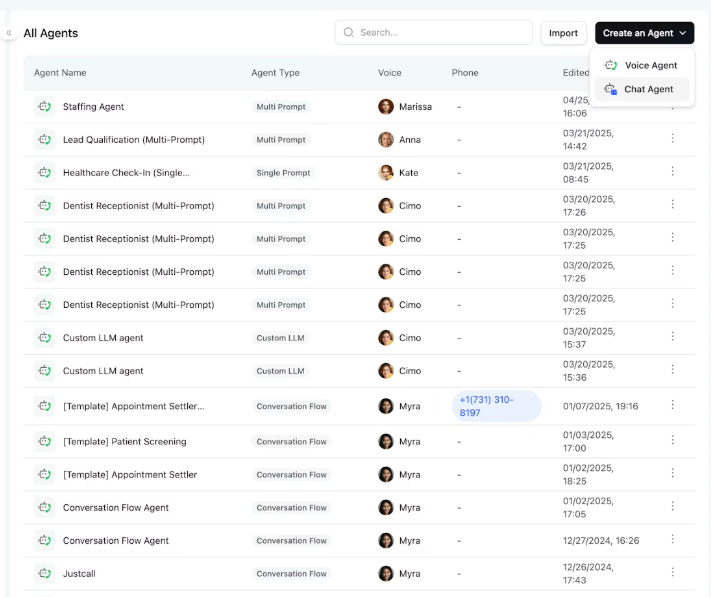Screen dimensions: 711x597
Task: Open the three-dot menu for the Justcall row
Action: pos(672,573)
